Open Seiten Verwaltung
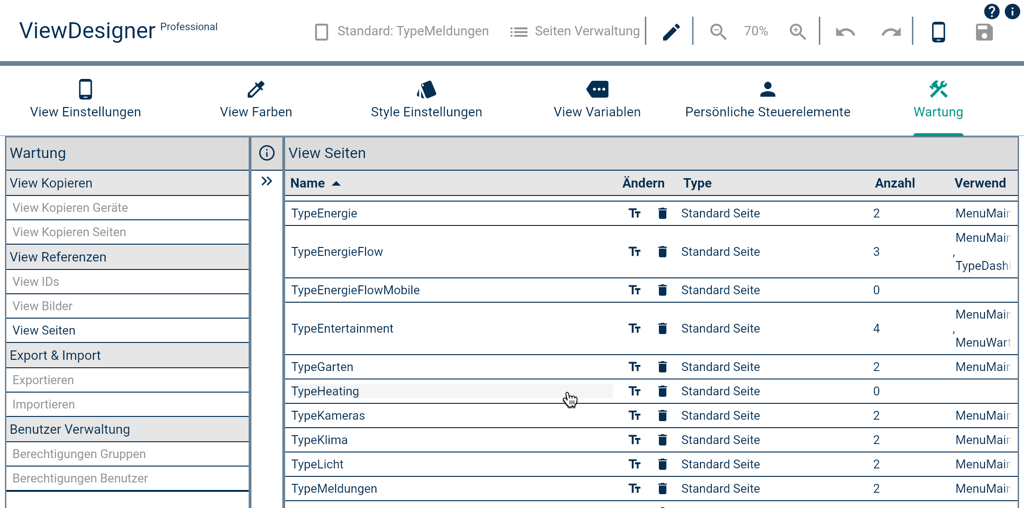This screenshot has width=1024, height=508. (x=575, y=31)
